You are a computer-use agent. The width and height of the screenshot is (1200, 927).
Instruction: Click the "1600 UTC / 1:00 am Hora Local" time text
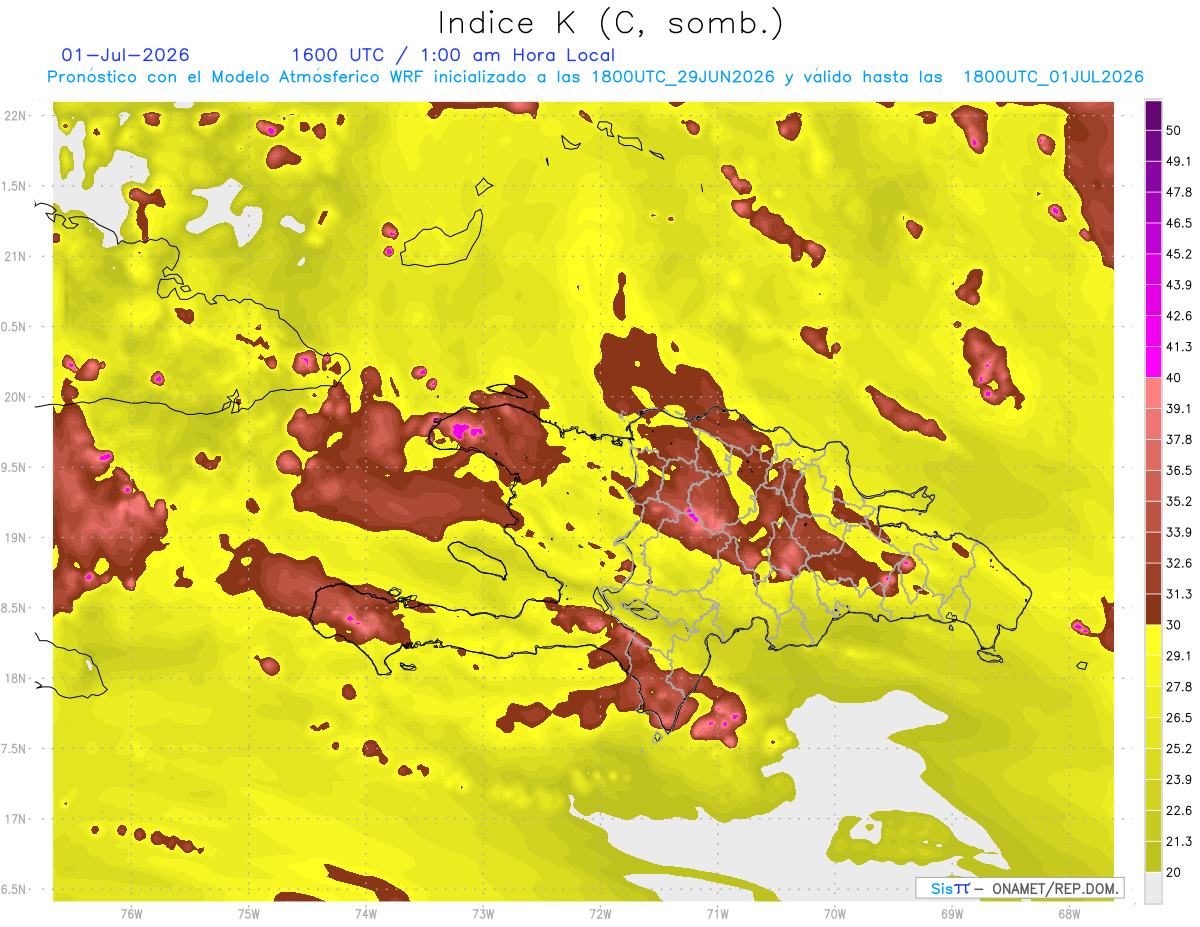tap(453, 55)
